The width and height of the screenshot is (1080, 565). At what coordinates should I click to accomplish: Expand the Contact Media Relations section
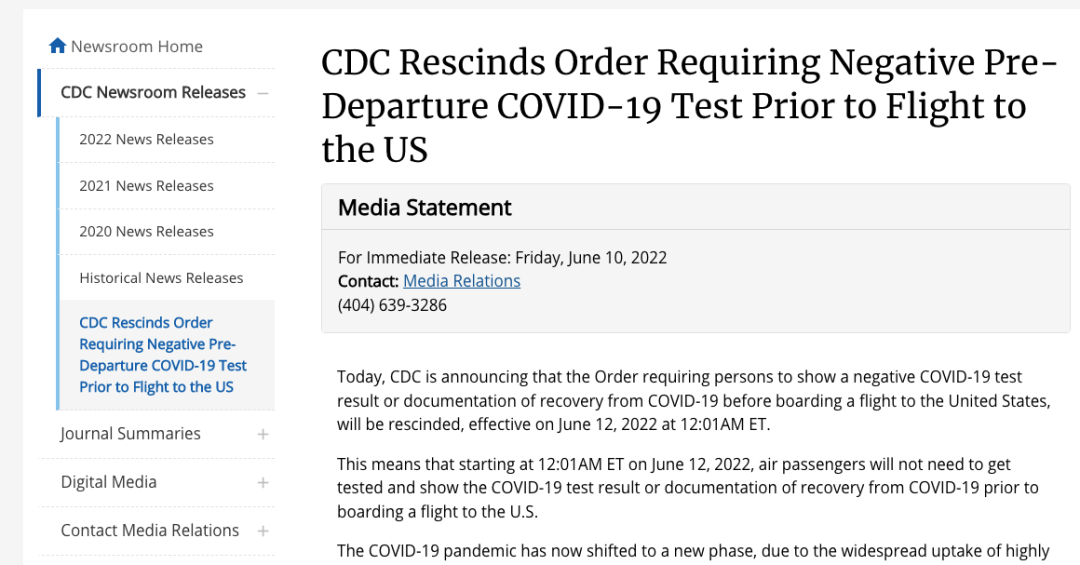(x=262, y=531)
